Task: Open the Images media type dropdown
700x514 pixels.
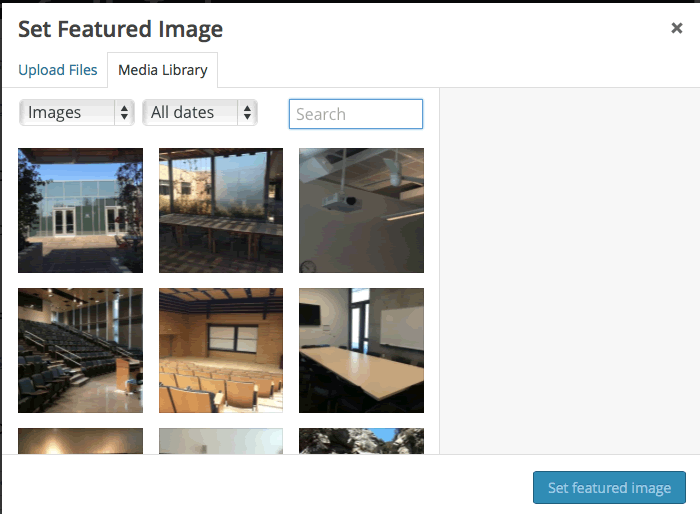Action: 77,113
